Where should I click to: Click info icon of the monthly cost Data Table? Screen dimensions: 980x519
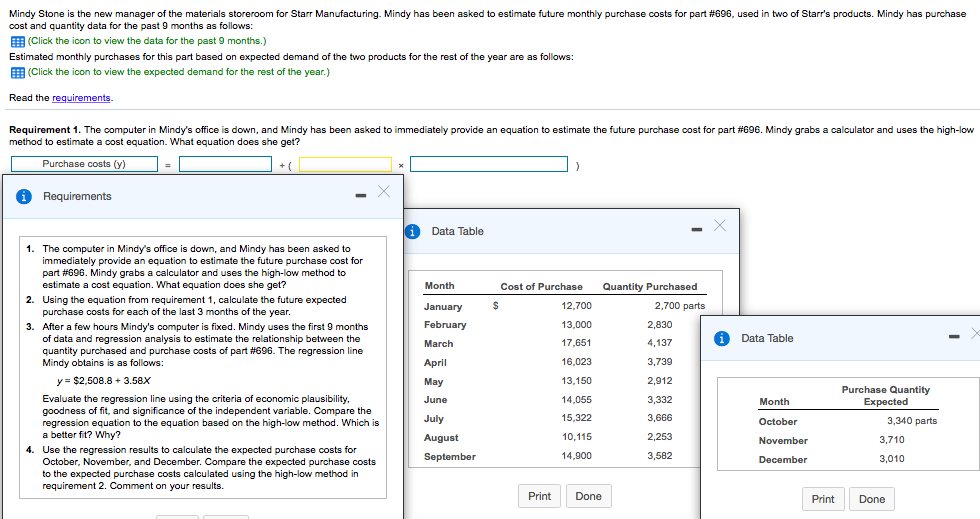click(412, 231)
